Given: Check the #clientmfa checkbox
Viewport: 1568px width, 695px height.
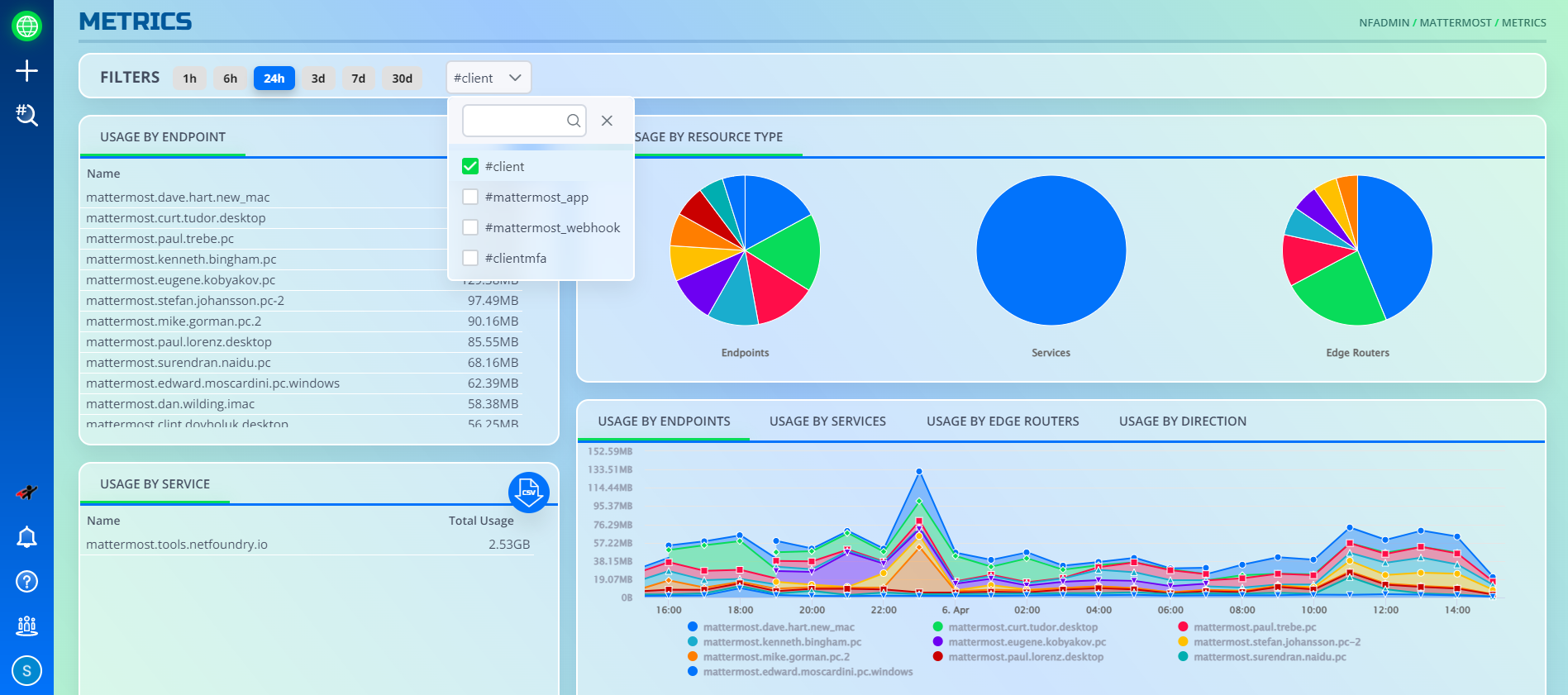Looking at the screenshot, I should click(x=470, y=258).
